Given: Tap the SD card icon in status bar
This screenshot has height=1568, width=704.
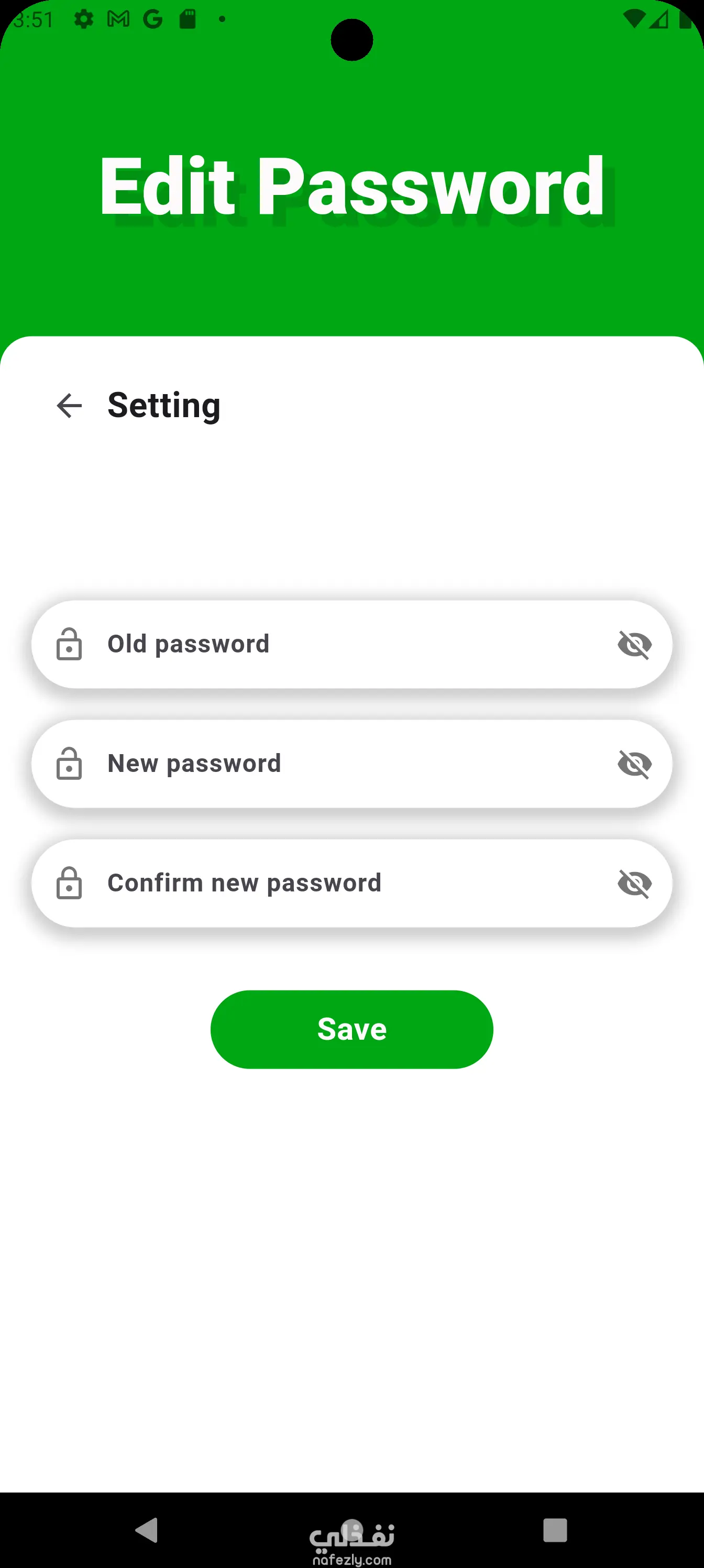Looking at the screenshot, I should point(188,19).
